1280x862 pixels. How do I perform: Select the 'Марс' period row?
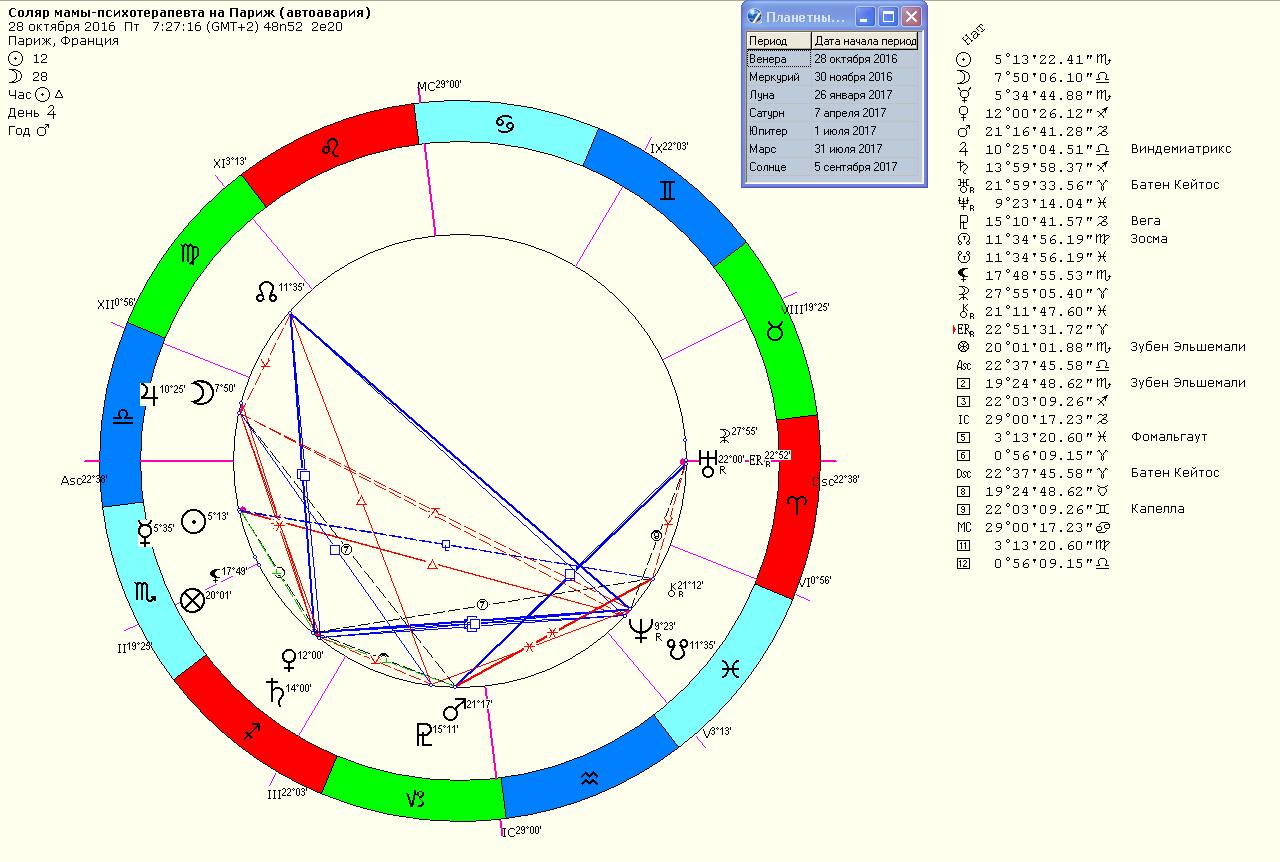tap(832, 149)
